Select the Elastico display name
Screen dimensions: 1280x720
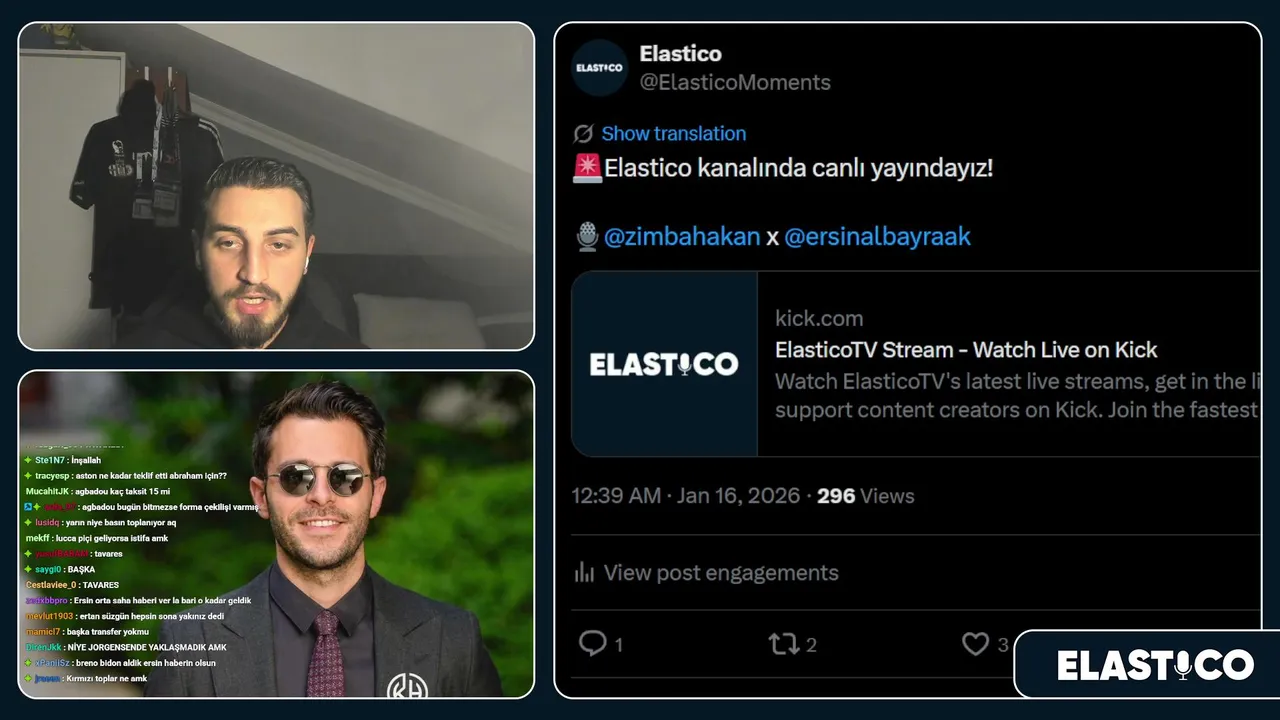click(680, 54)
